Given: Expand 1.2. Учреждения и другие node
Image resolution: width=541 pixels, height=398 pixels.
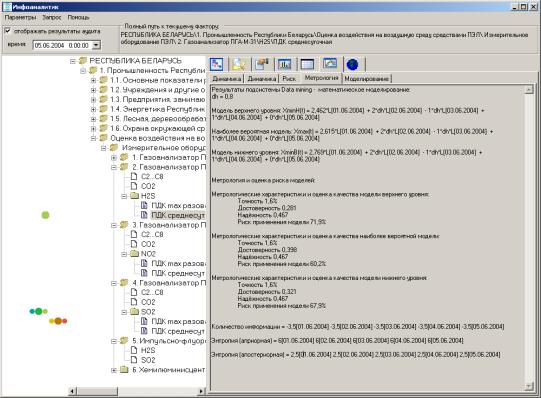Looking at the screenshot, I should (x=93, y=90).
